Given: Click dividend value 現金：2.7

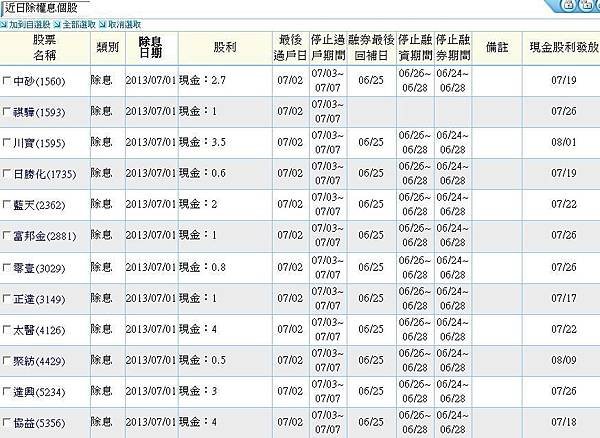Looking at the screenshot, I should click(x=202, y=80).
